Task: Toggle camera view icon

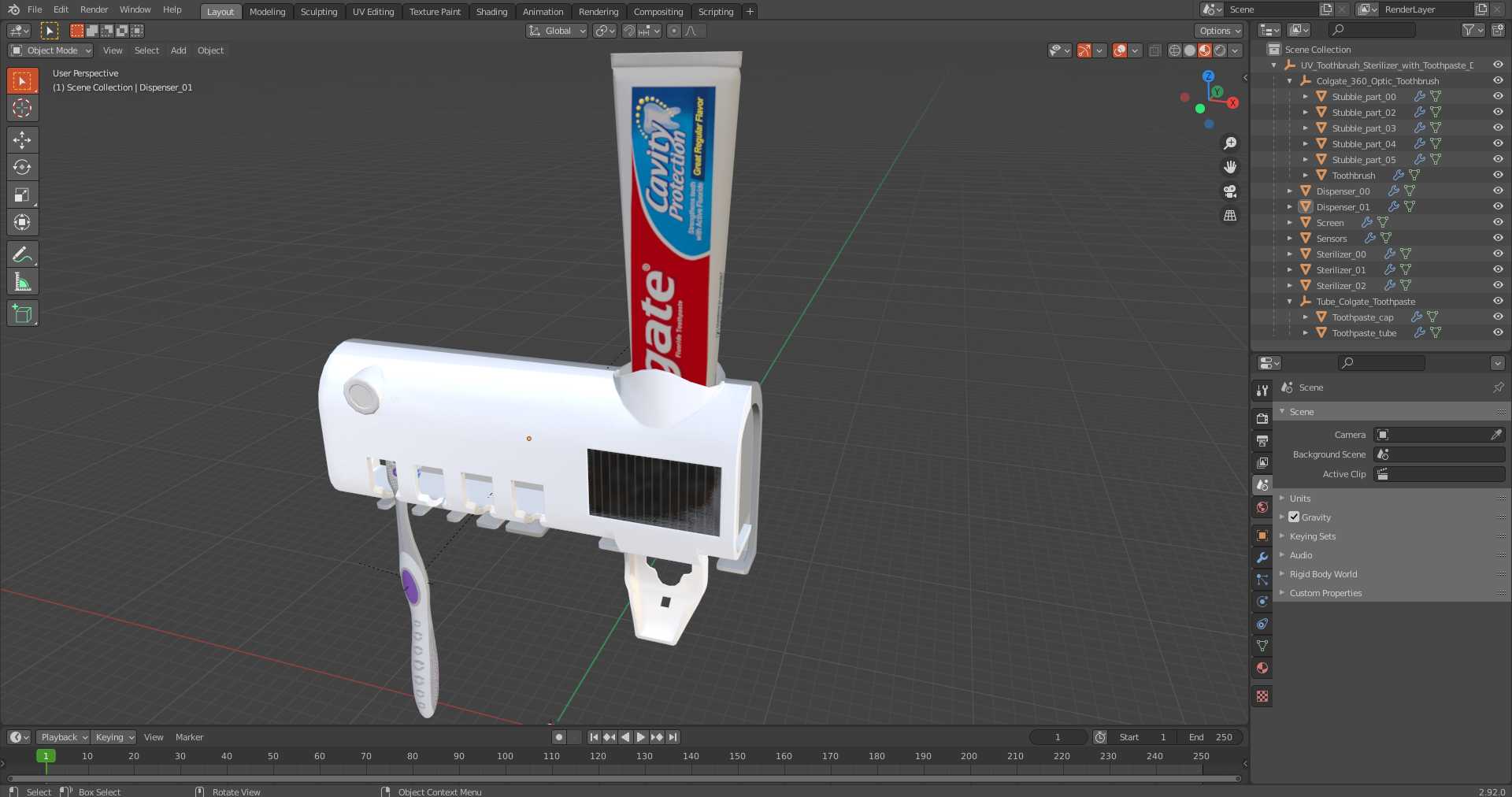Action: [1230, 191]
